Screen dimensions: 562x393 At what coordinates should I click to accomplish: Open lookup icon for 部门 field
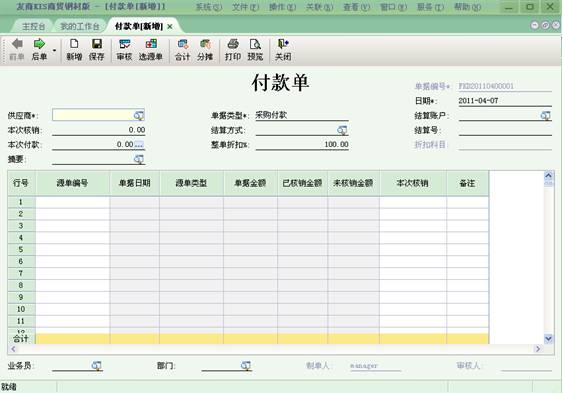tap(246, 365)
